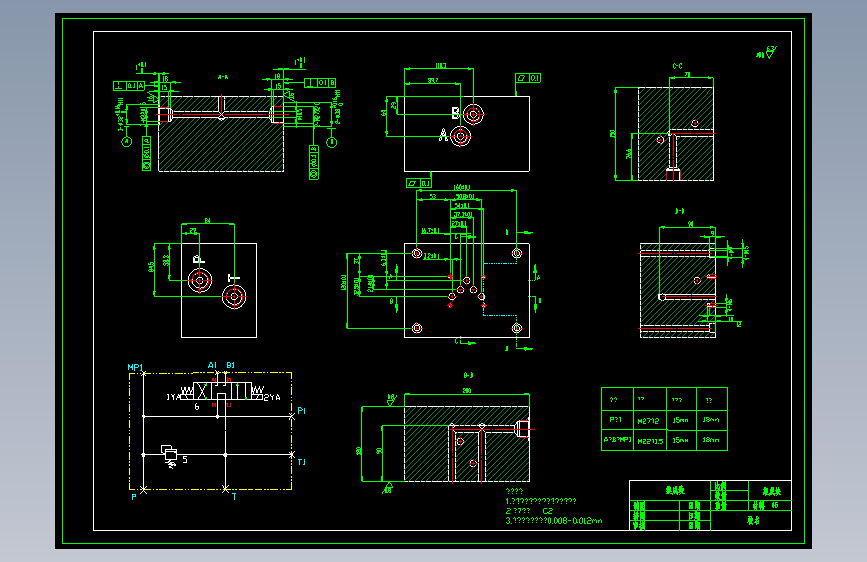
Task: Select the A1 port label above the valve
Action: pyautogui.click(x=212, y=366)
